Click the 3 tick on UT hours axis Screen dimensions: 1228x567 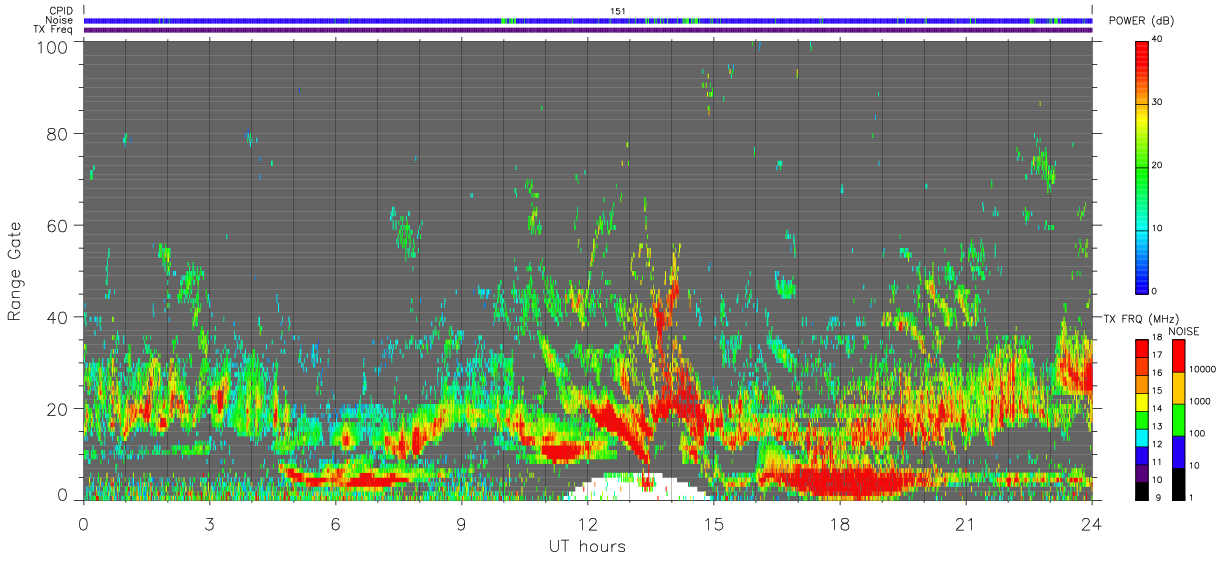pos(210,523)
